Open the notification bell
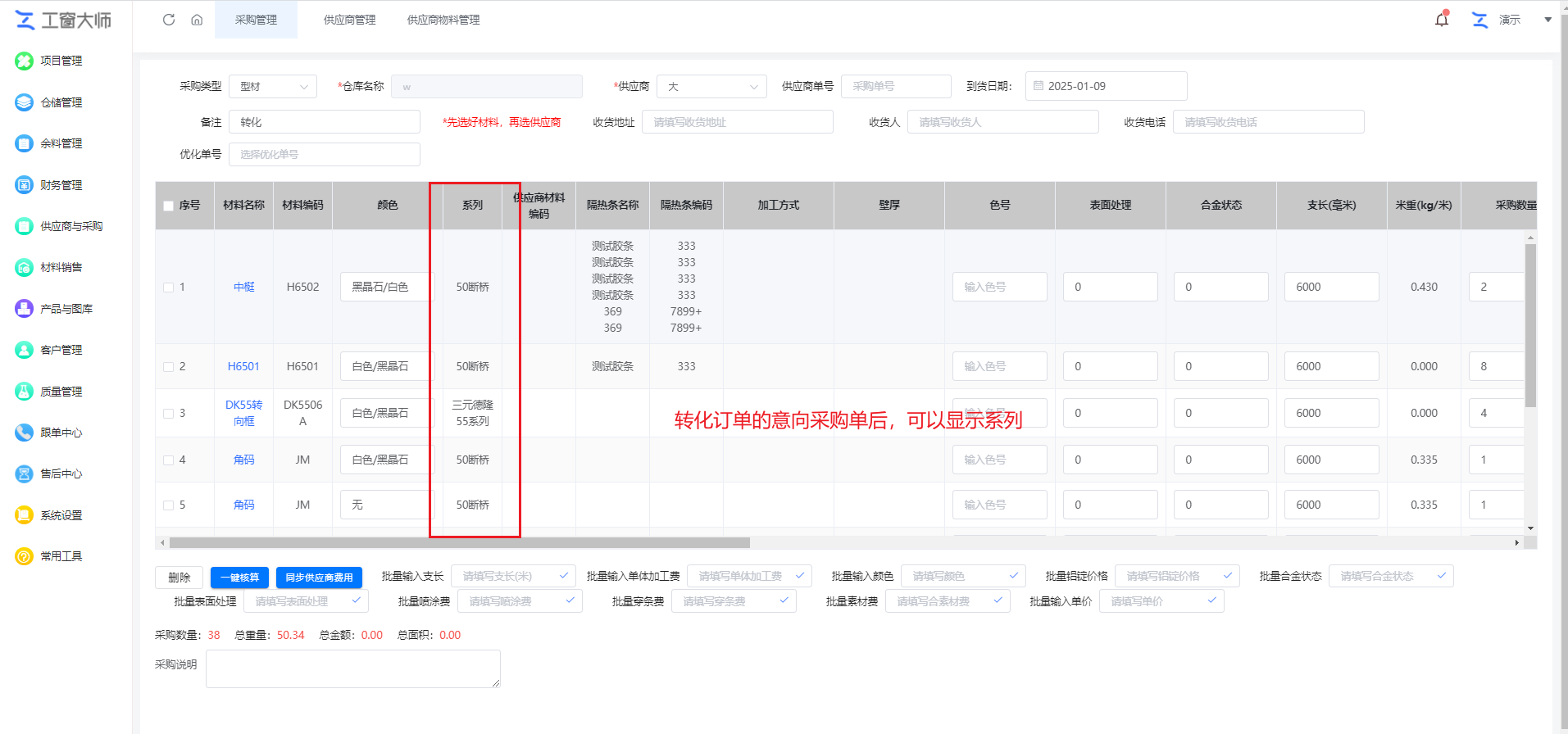 point(1441,20)
